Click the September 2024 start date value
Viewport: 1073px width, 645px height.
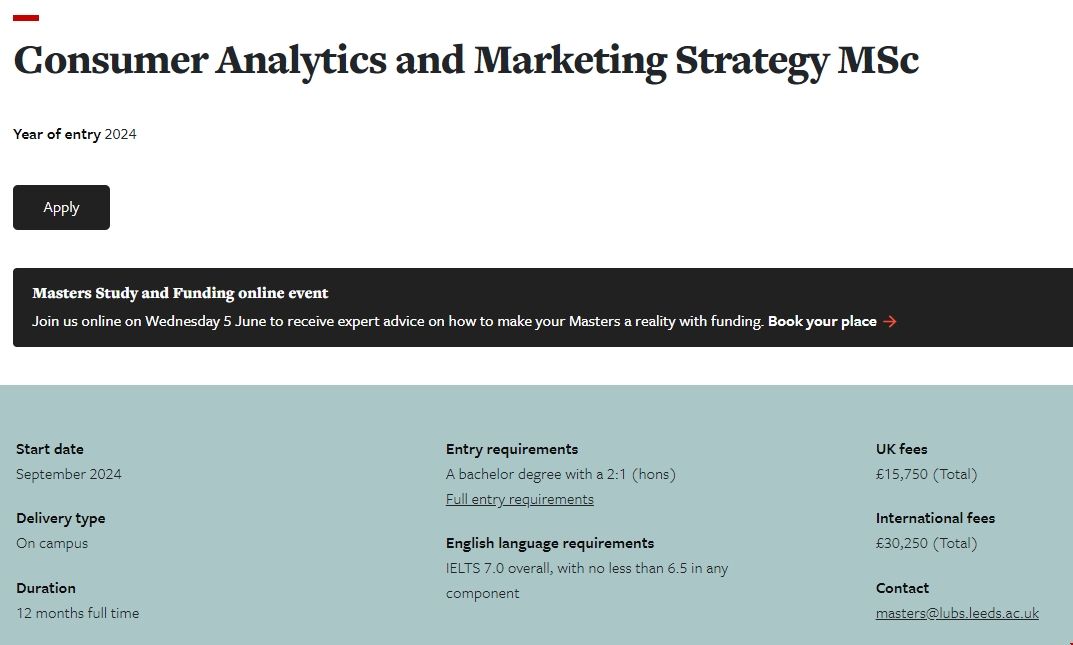[x=69, y=474]
